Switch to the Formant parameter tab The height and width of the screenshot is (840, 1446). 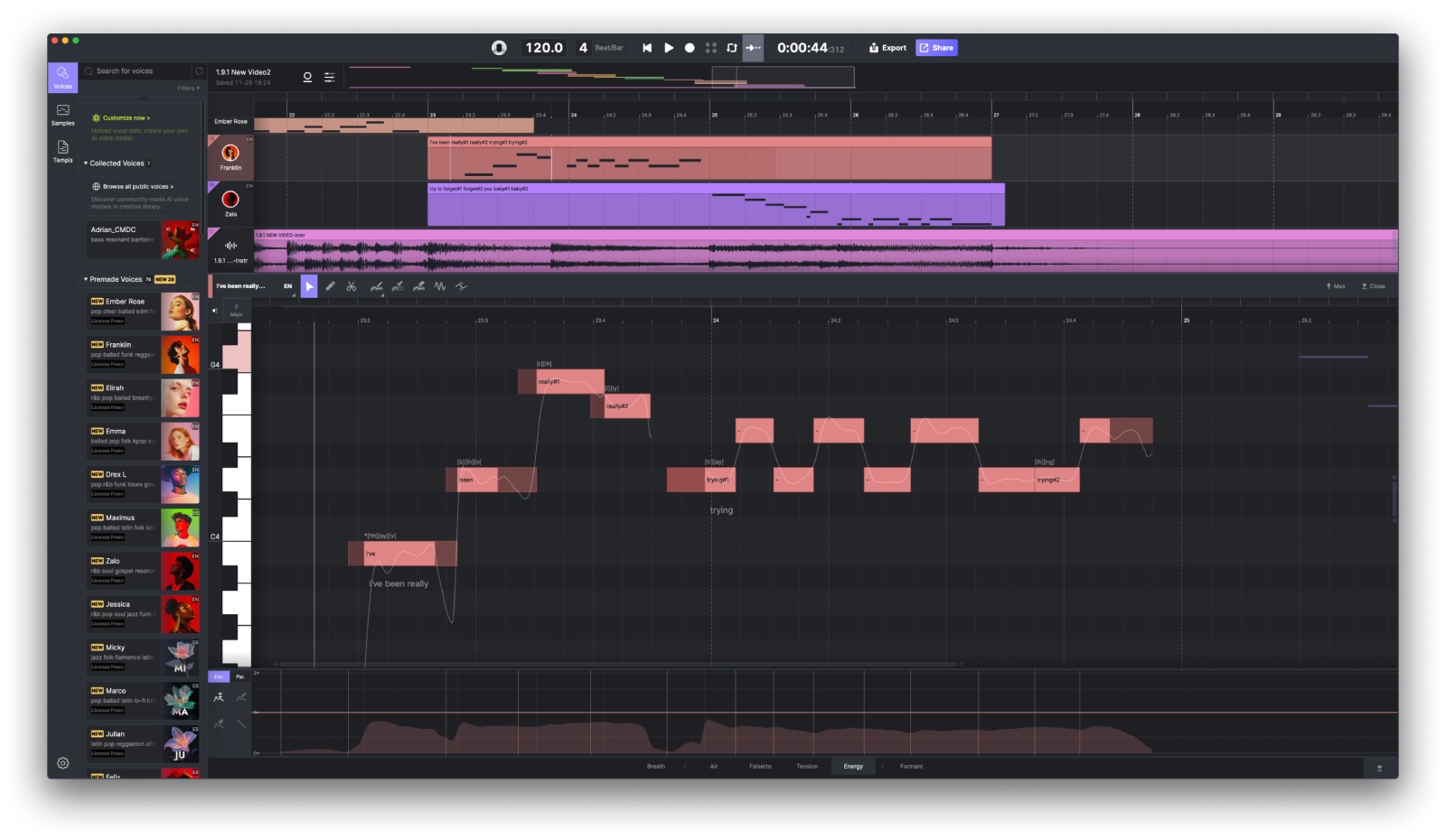911,766
